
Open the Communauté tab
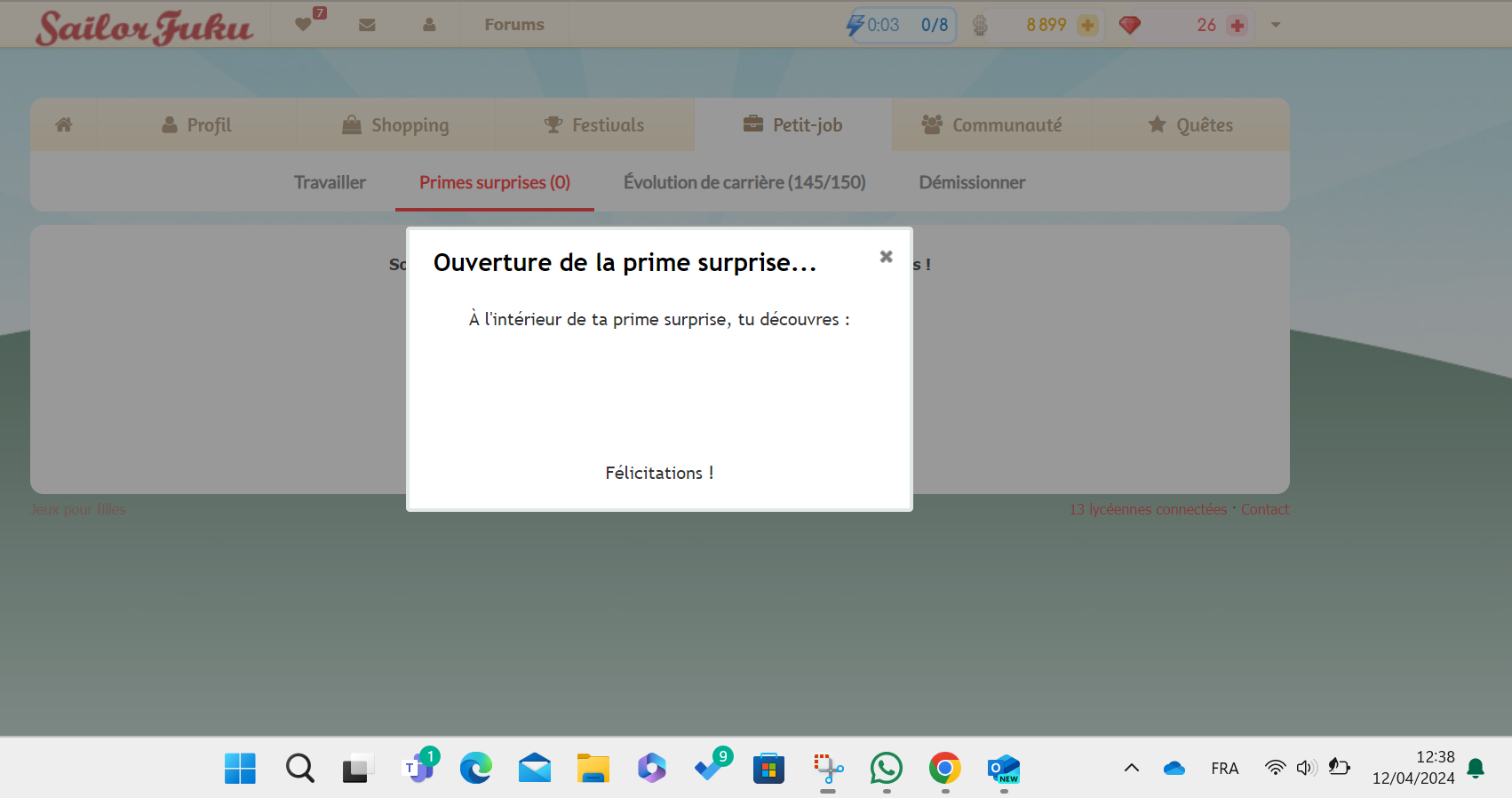click(x=991, y=125)
